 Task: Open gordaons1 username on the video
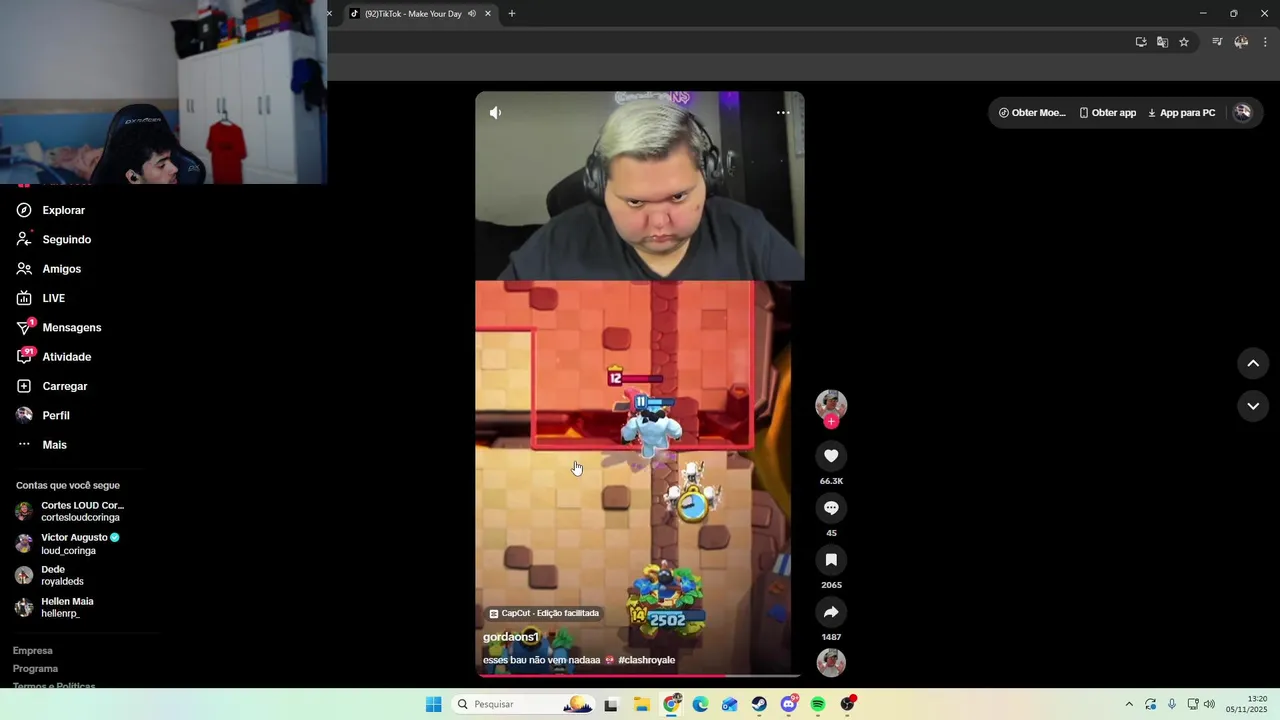click(511, 637)
